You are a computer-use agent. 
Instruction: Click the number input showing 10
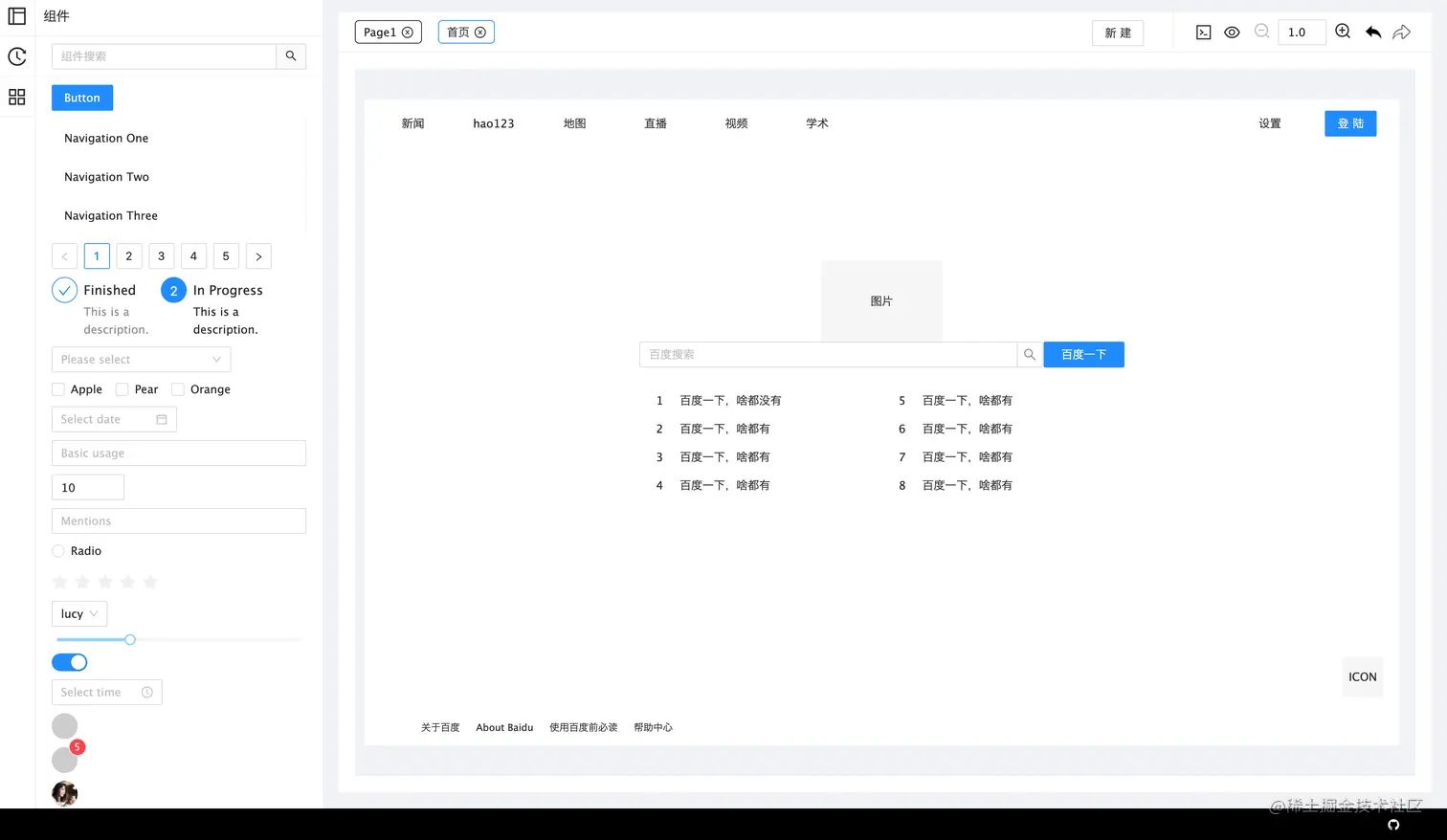(88, 488)
